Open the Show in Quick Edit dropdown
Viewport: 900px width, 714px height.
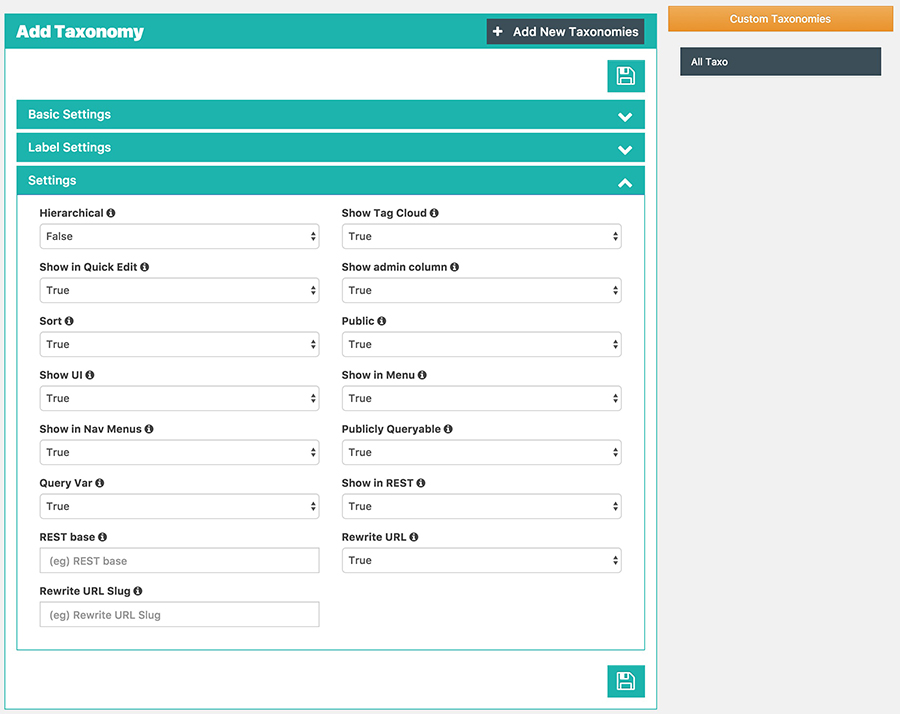(x=179, y=290)
